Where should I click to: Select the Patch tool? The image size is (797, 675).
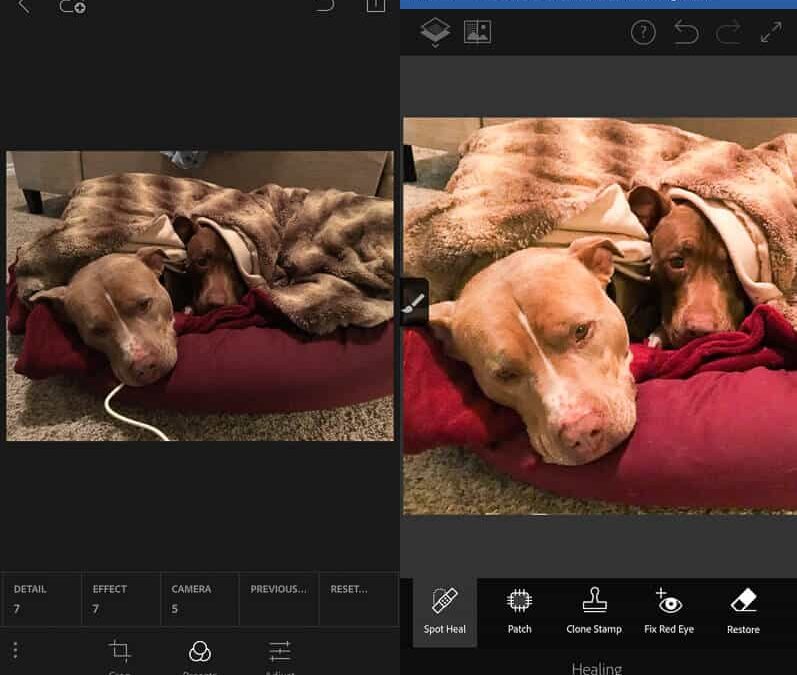click(x=519, y=611)
